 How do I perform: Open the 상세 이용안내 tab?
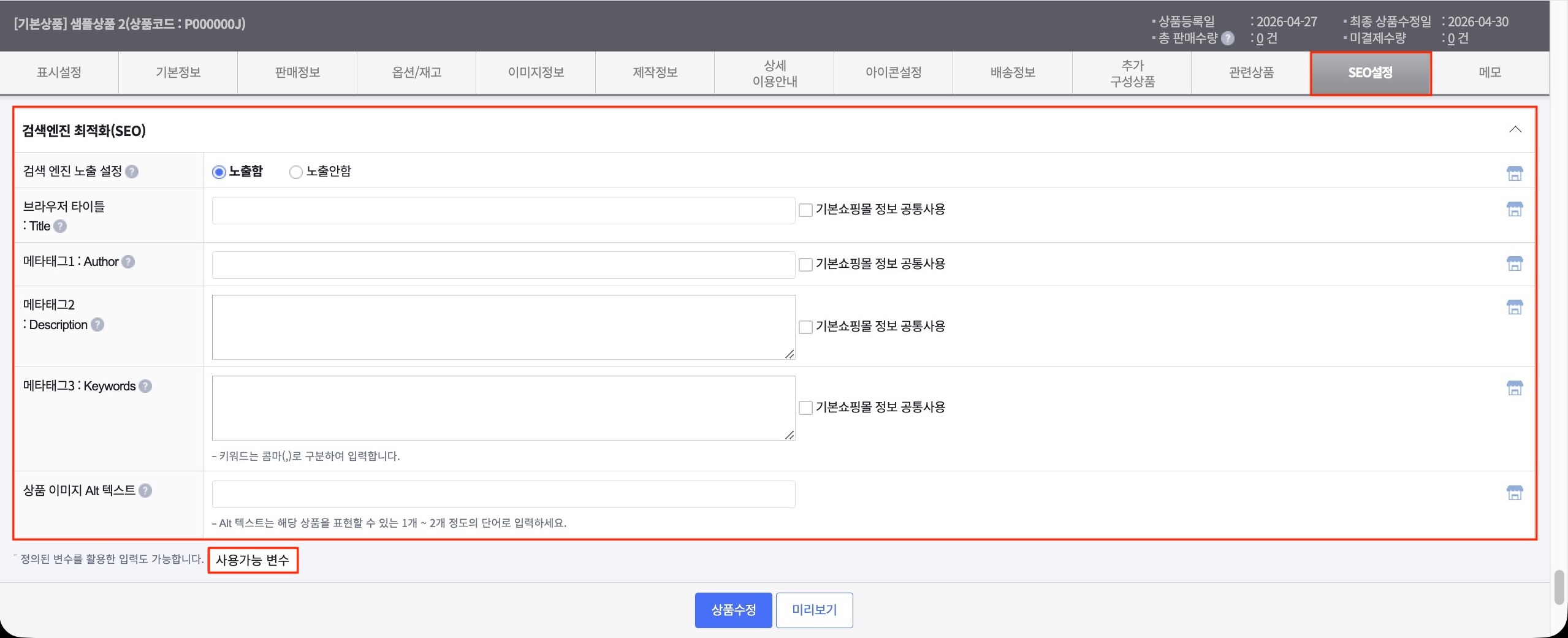(x=774, y=73)
